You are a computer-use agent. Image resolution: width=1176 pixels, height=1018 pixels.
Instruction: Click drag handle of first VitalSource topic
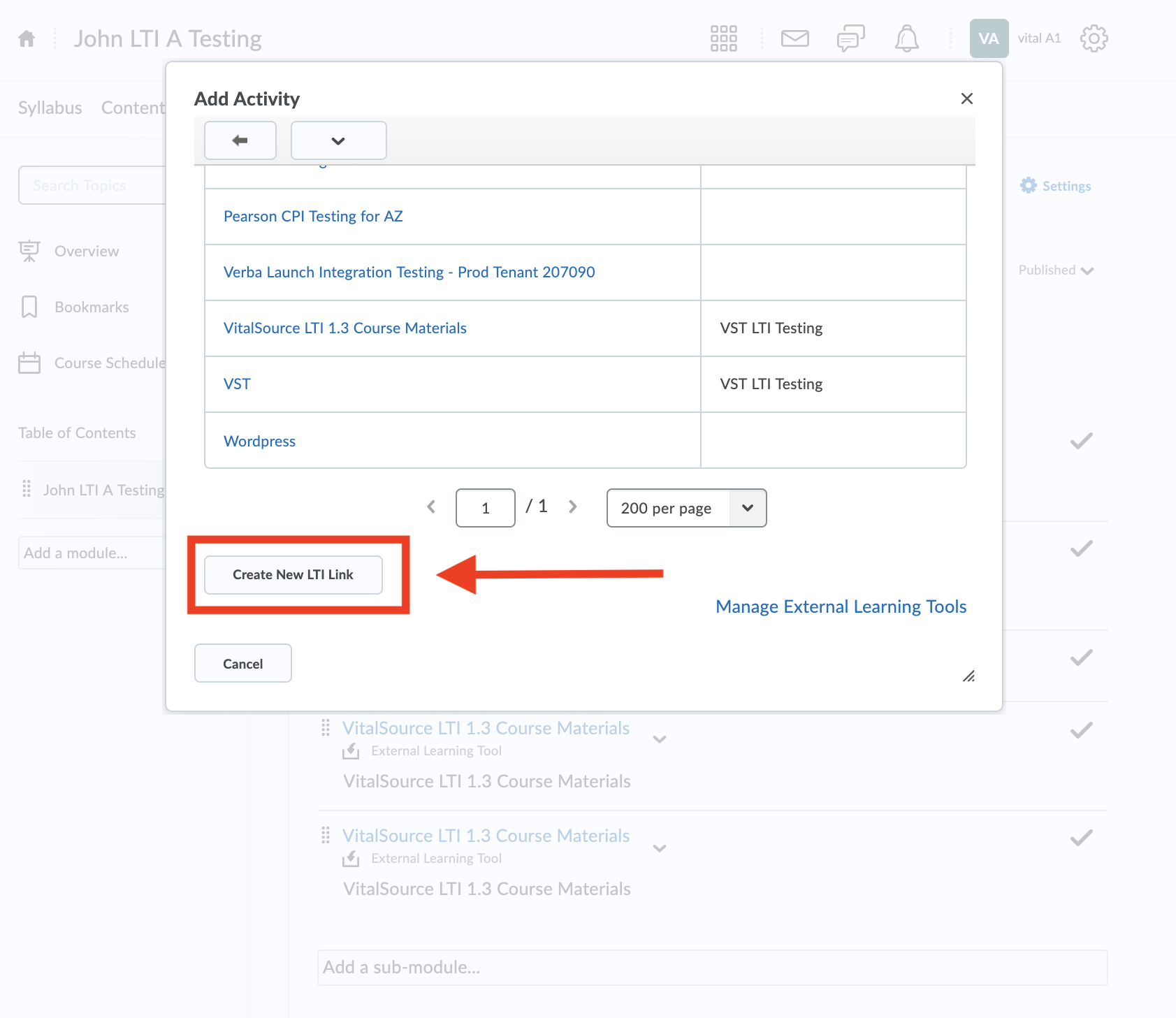tap(325, 728)
